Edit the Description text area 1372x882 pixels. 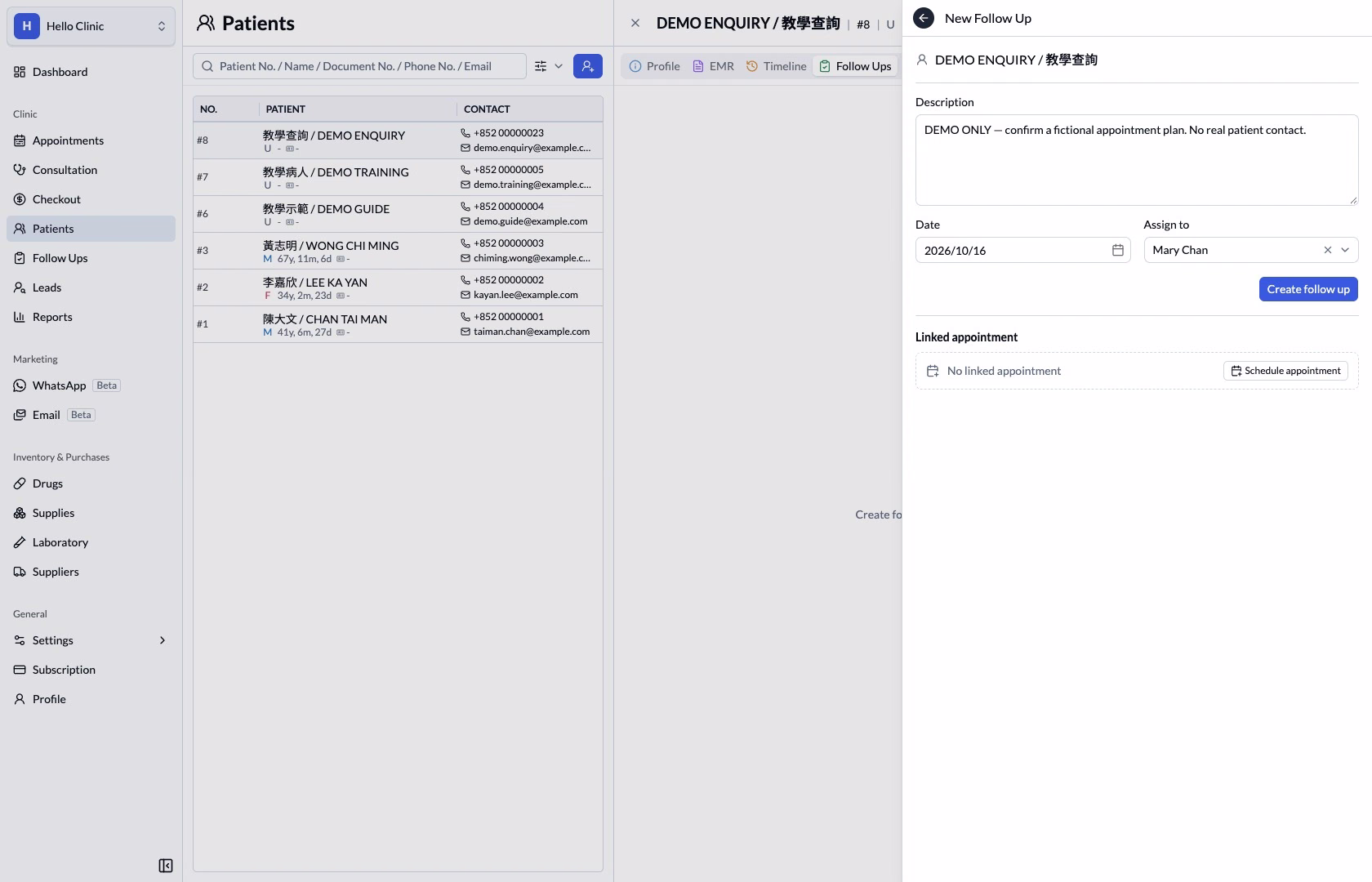[x=1137, y=160]
